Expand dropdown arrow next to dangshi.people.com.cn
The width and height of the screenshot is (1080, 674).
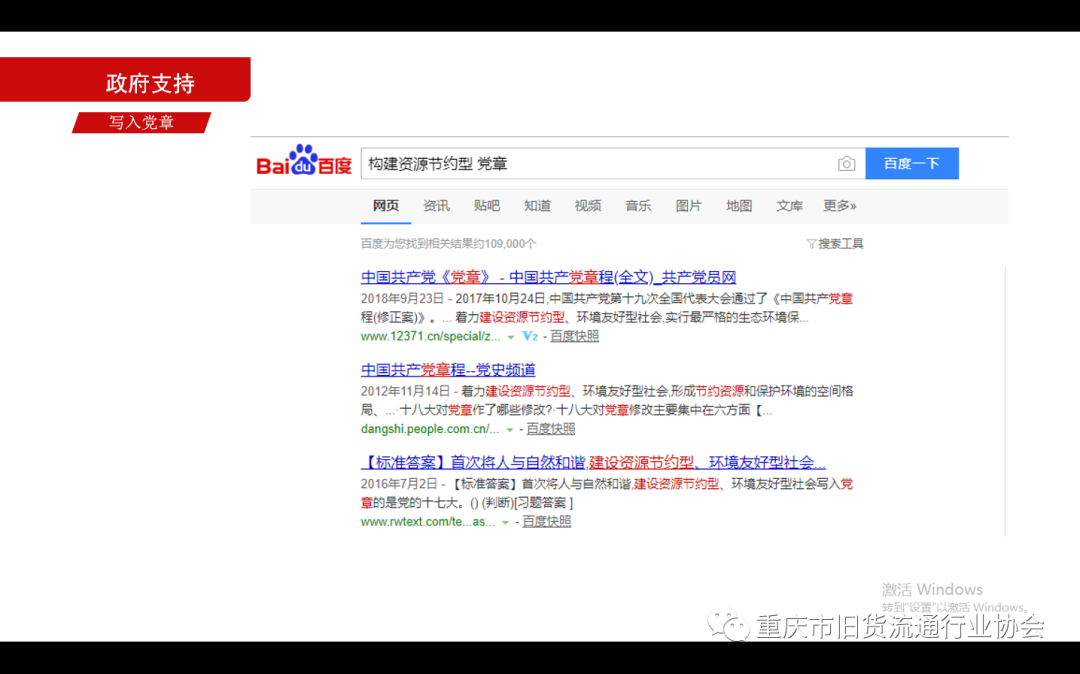(x=510, y=430)
